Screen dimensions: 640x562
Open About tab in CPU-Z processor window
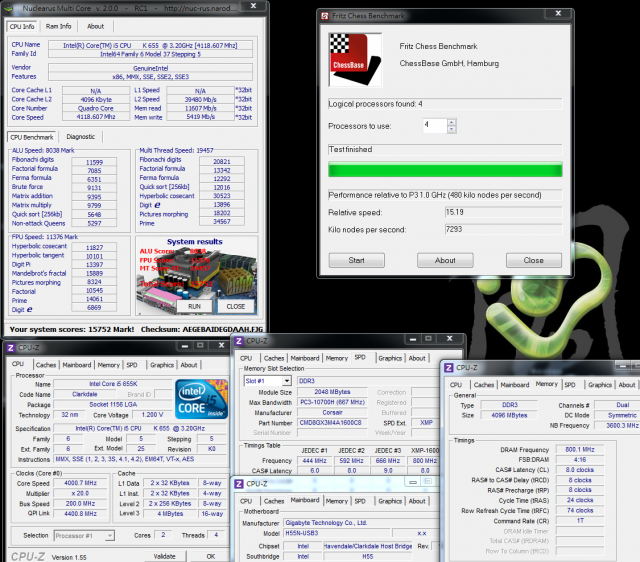click(x=189, y=365)
